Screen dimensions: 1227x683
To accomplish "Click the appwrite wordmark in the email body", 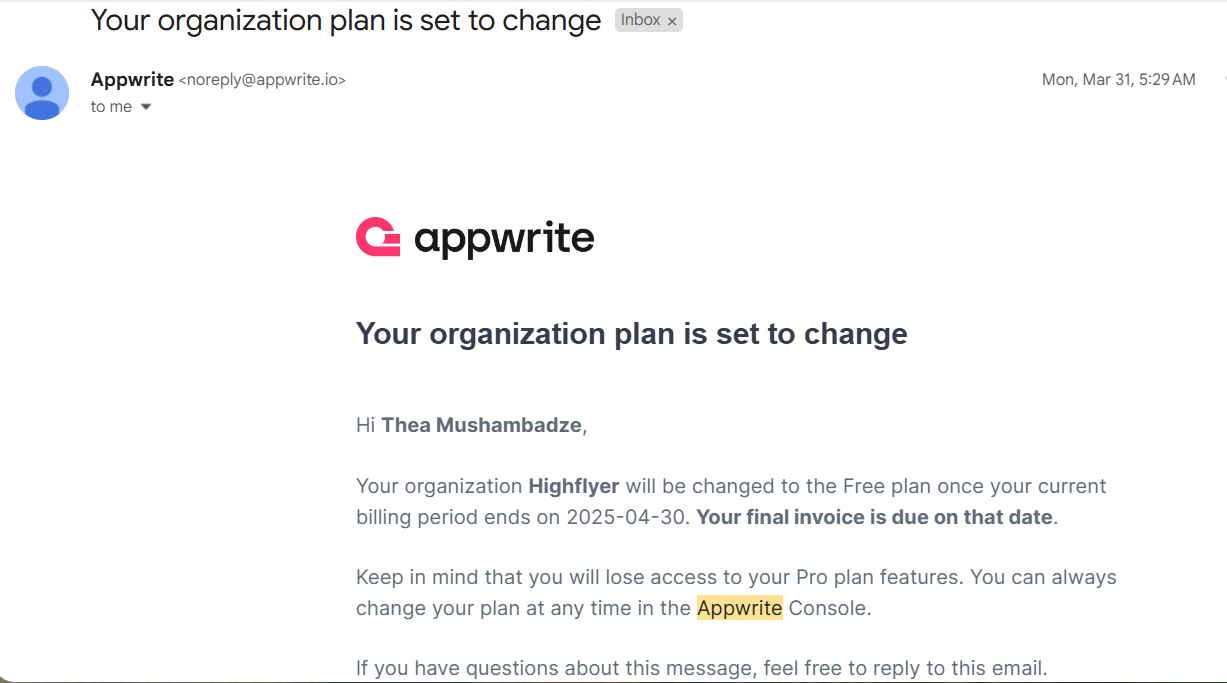I will [x=504, y=240].
